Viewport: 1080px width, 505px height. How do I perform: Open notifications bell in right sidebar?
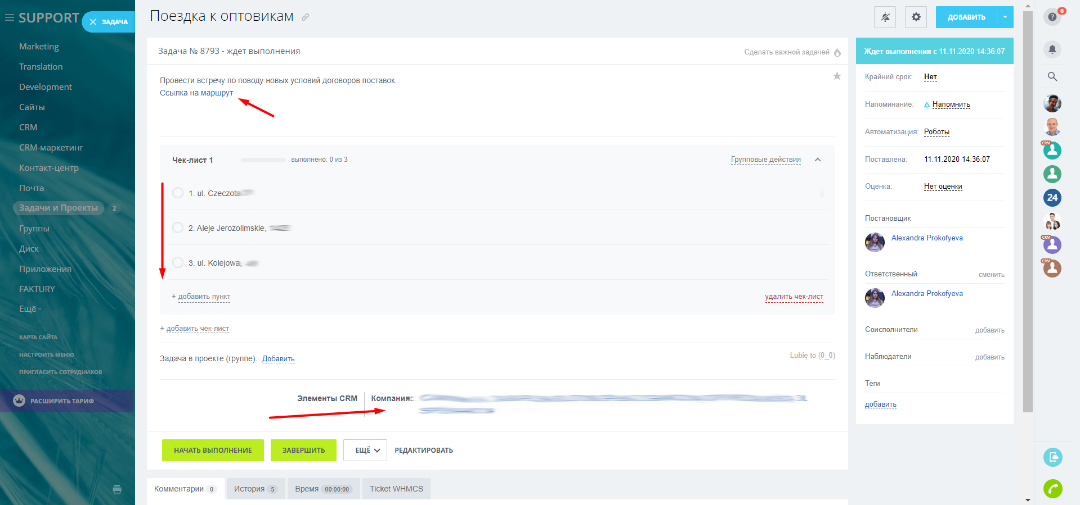point(1052,48)
